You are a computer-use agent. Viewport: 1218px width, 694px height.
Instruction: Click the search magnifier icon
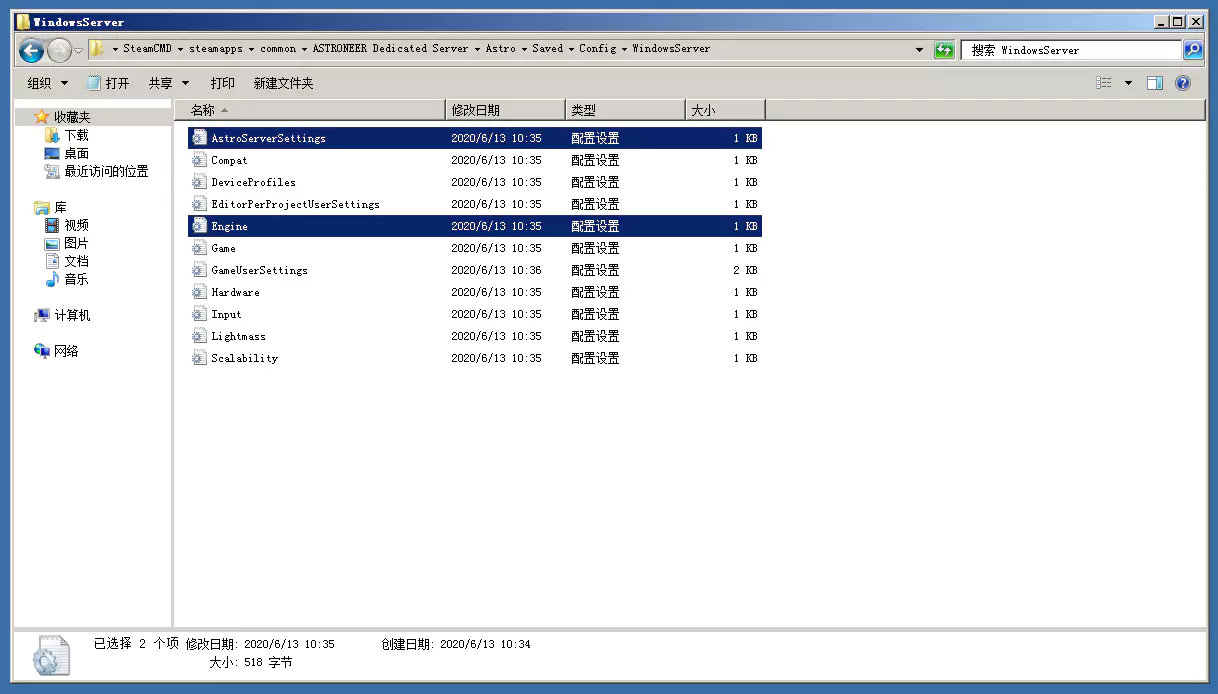(x=1193, y=49)
